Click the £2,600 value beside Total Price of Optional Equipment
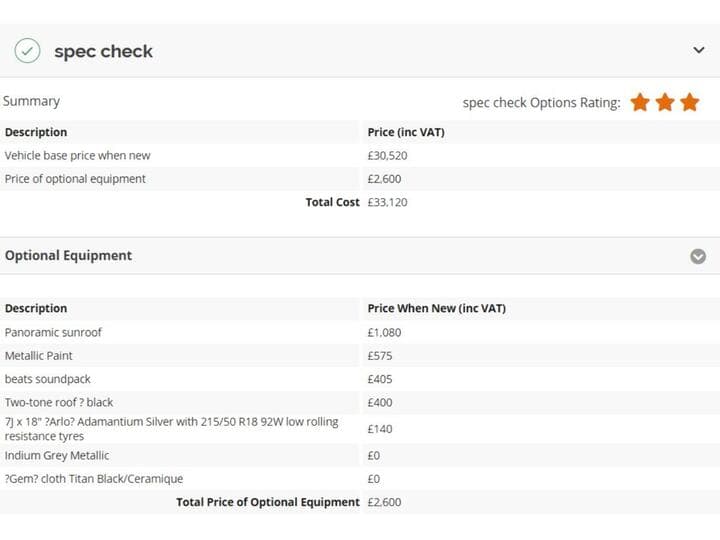Viewport: 720px width, 540px height. tap(384, 502)
